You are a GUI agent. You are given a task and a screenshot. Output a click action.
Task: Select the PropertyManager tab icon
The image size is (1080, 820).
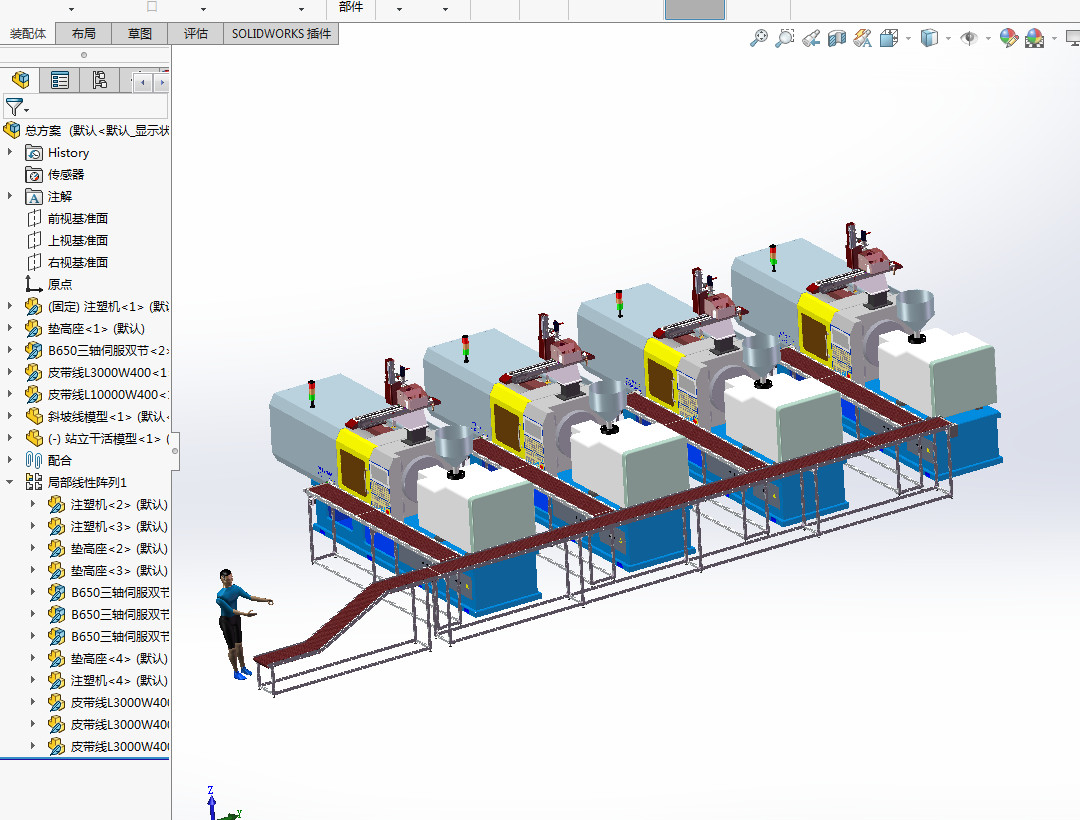coord(60,81)
